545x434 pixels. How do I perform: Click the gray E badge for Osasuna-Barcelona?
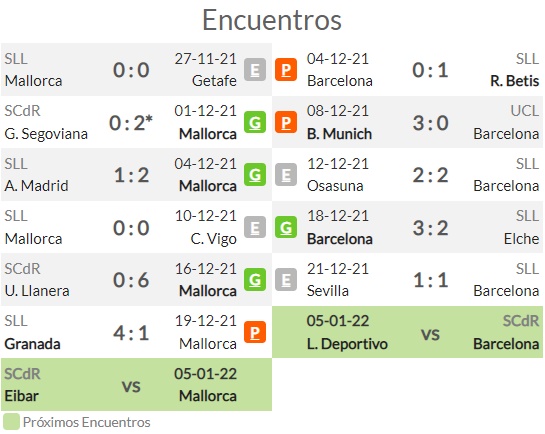click(286, 174)
